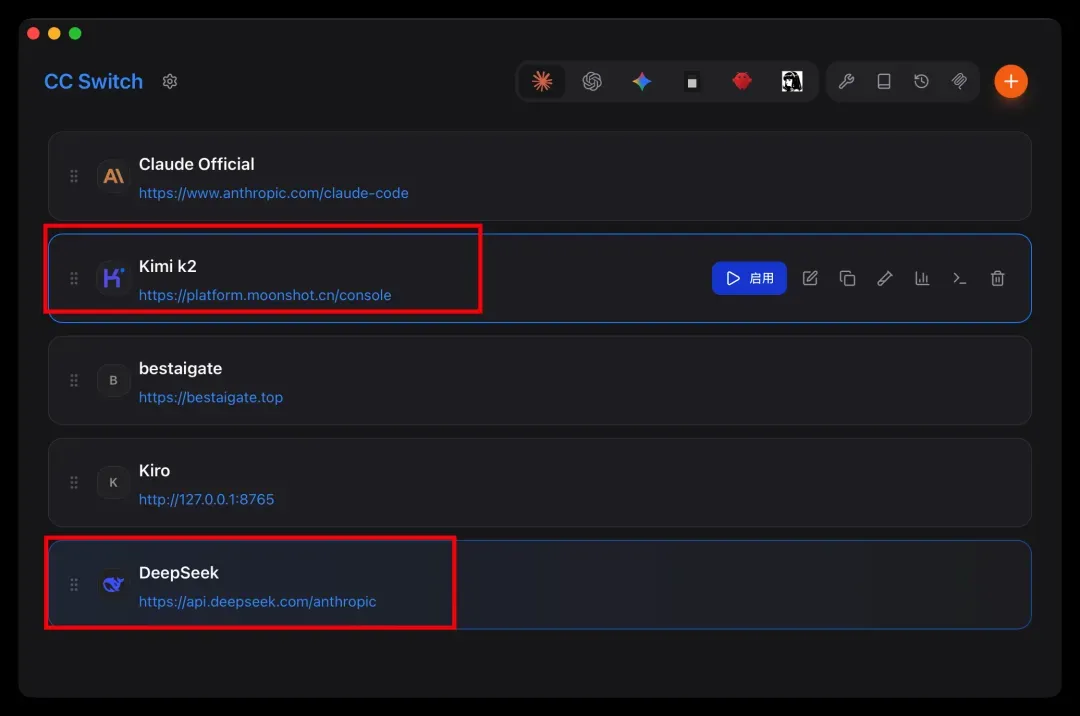Viewport: 1080px width, 716px height.
Task: Select the red icon app tab
Action: pos(742,81)
